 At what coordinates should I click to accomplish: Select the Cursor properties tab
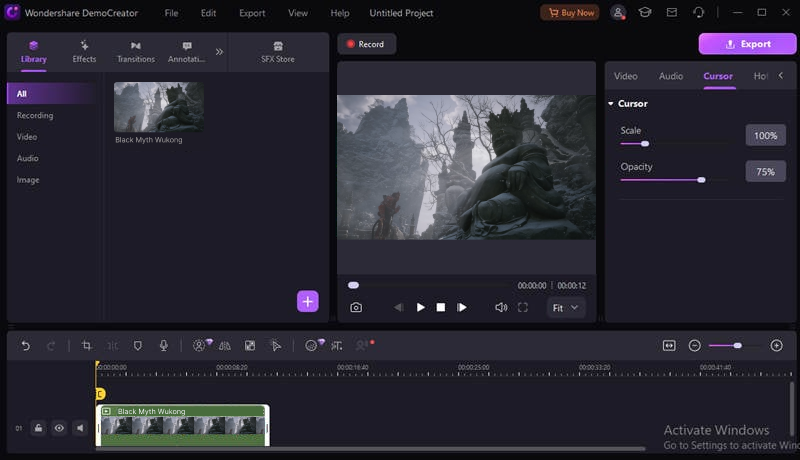pos(718,76)
